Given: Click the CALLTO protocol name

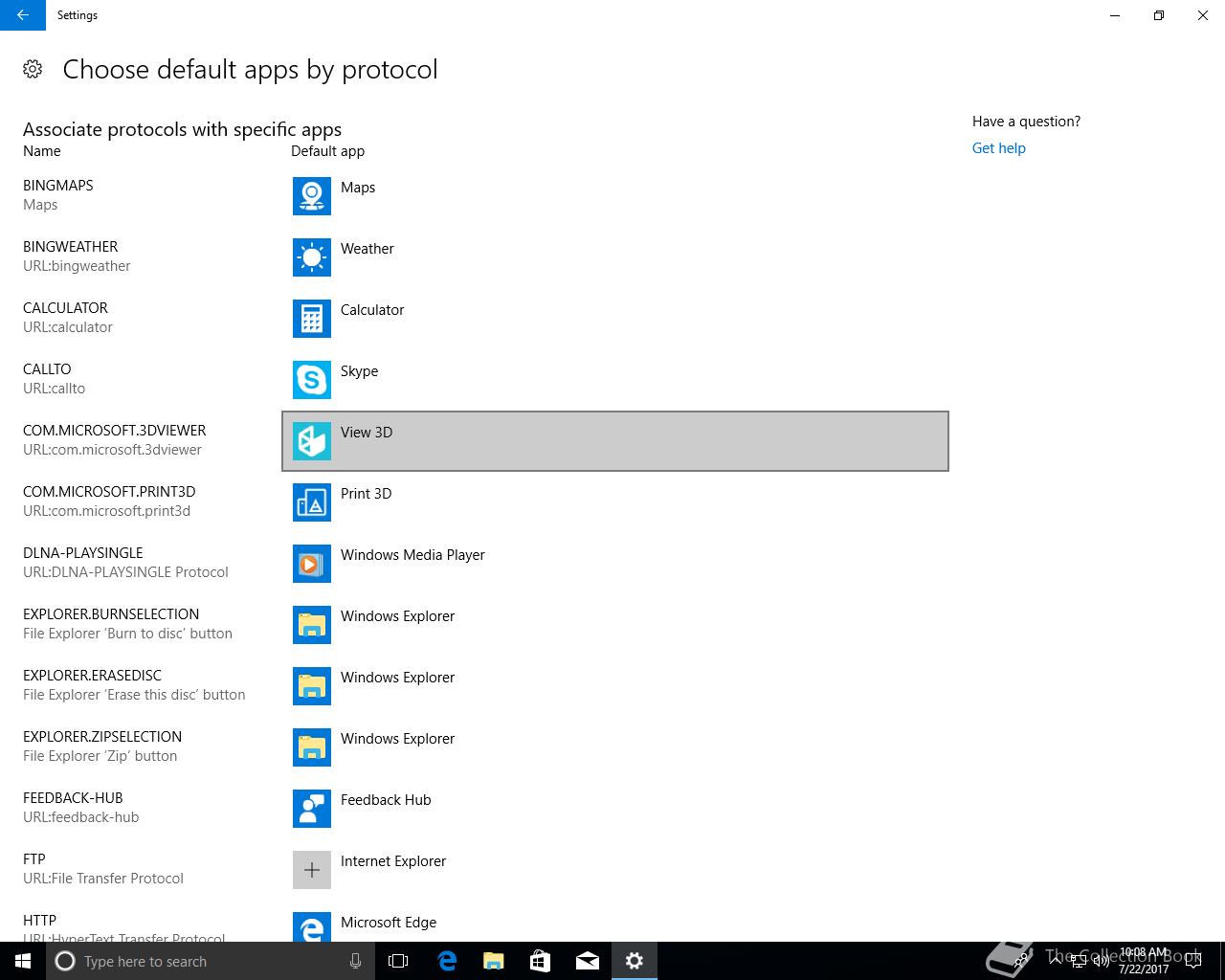Looking at the screenshot, I should tap(47, 369).
